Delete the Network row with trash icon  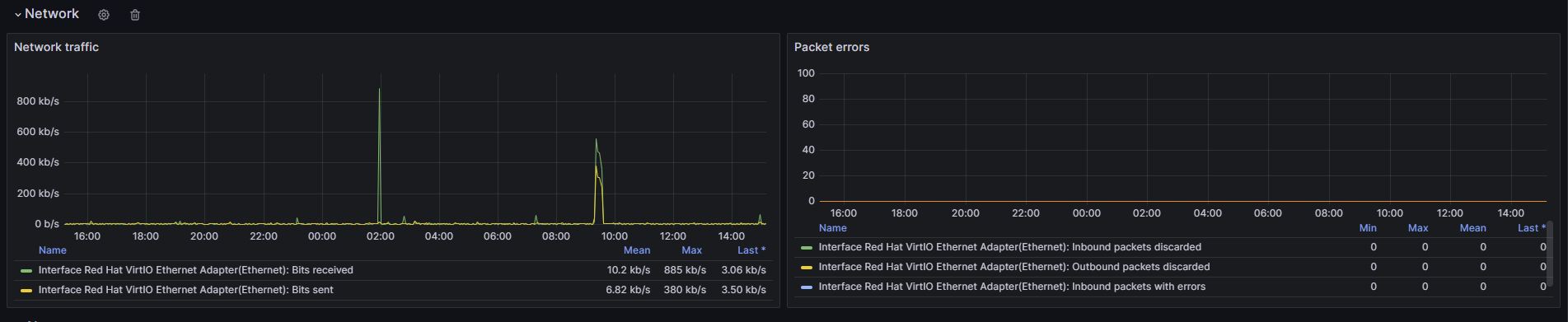pyautogui.click(x=135, y=15)
